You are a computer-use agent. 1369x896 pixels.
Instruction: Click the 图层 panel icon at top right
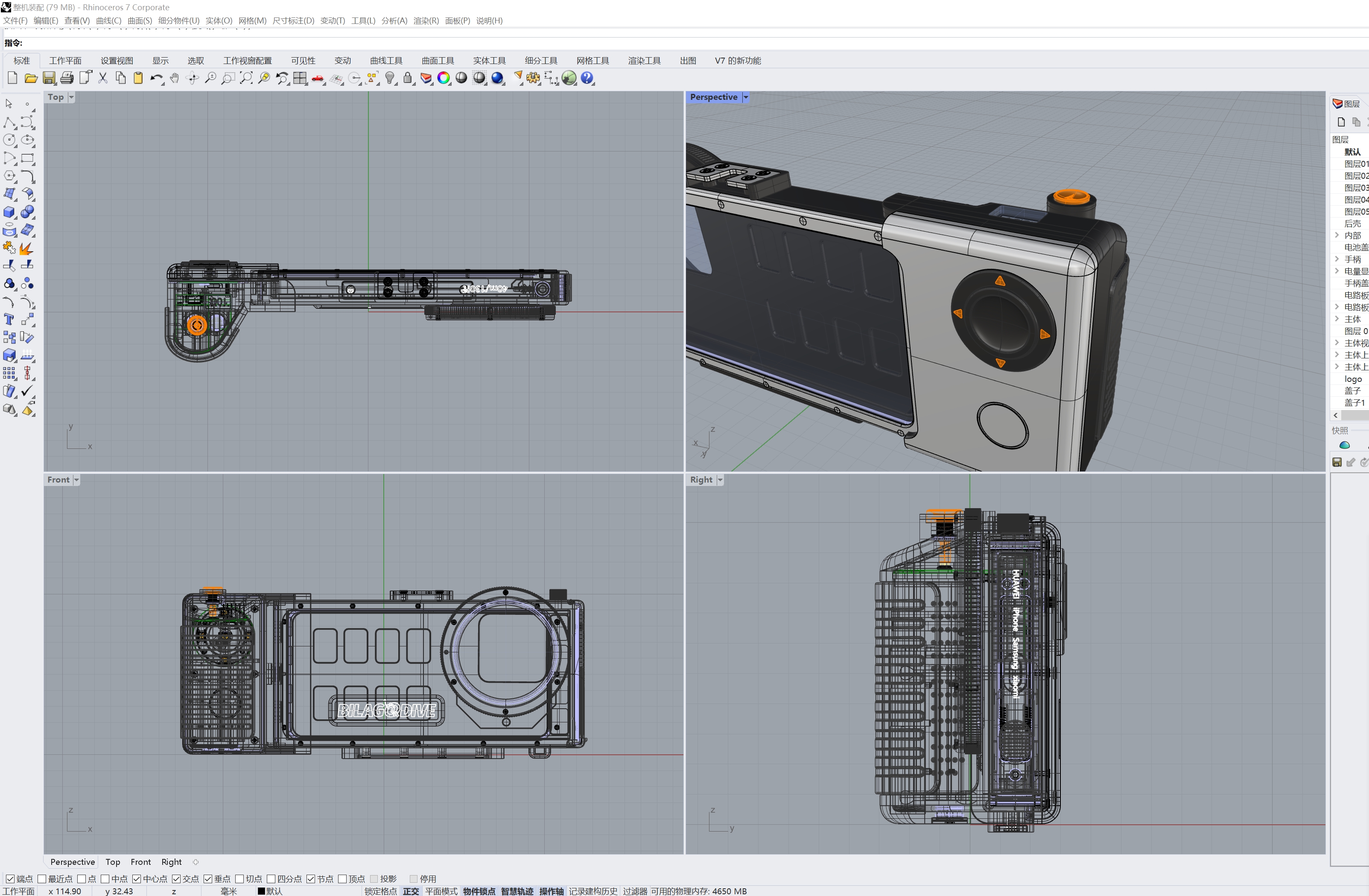pyautogui.click(x=1338, y=104)
